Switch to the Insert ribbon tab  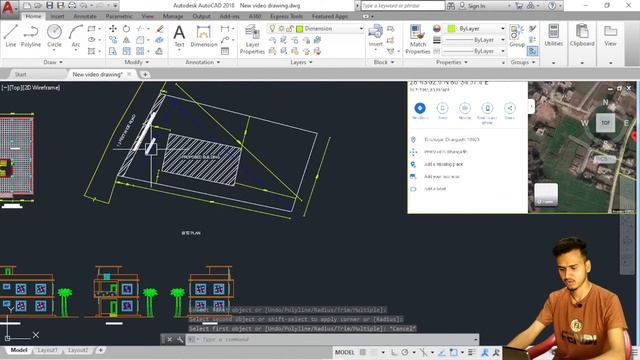58,16
